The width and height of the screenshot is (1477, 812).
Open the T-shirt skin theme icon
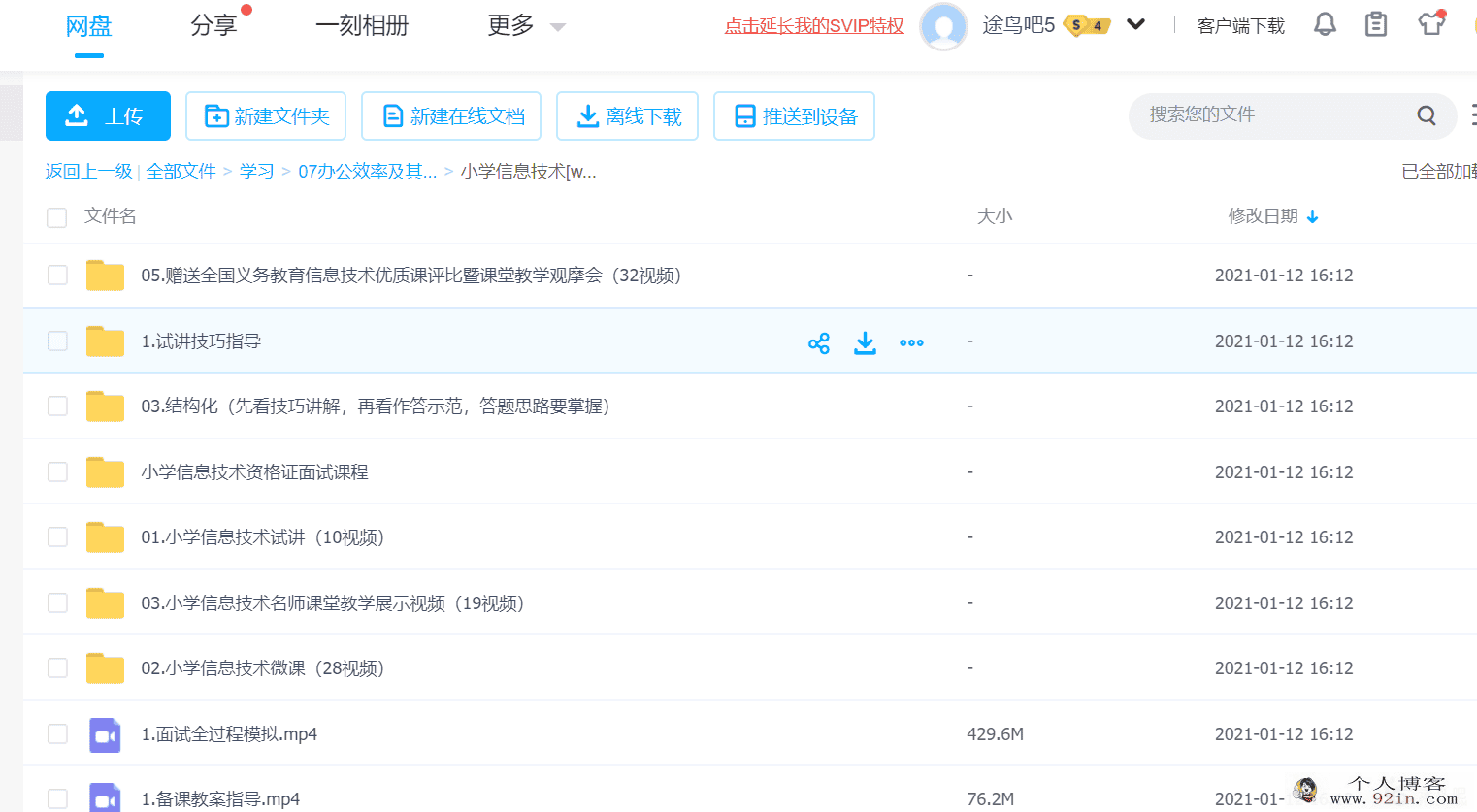1431,24
